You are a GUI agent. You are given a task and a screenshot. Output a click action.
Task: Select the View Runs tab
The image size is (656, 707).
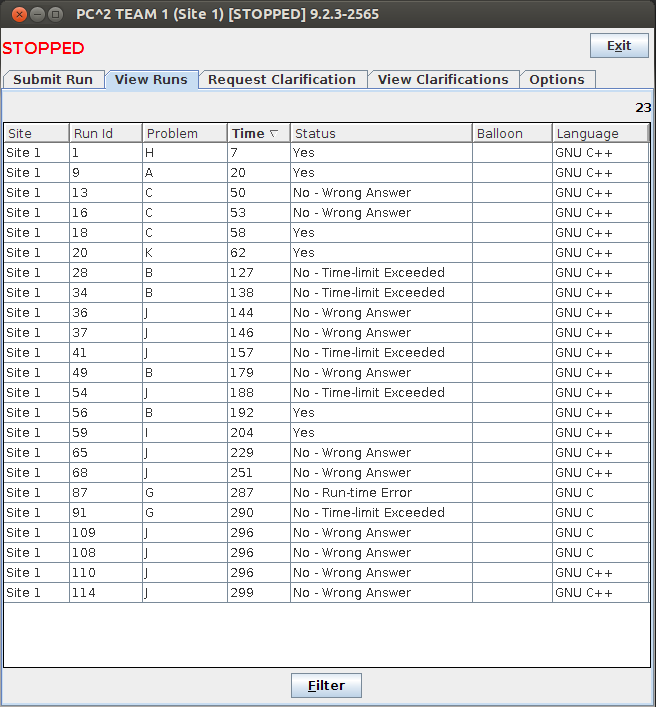pos(151,80)
